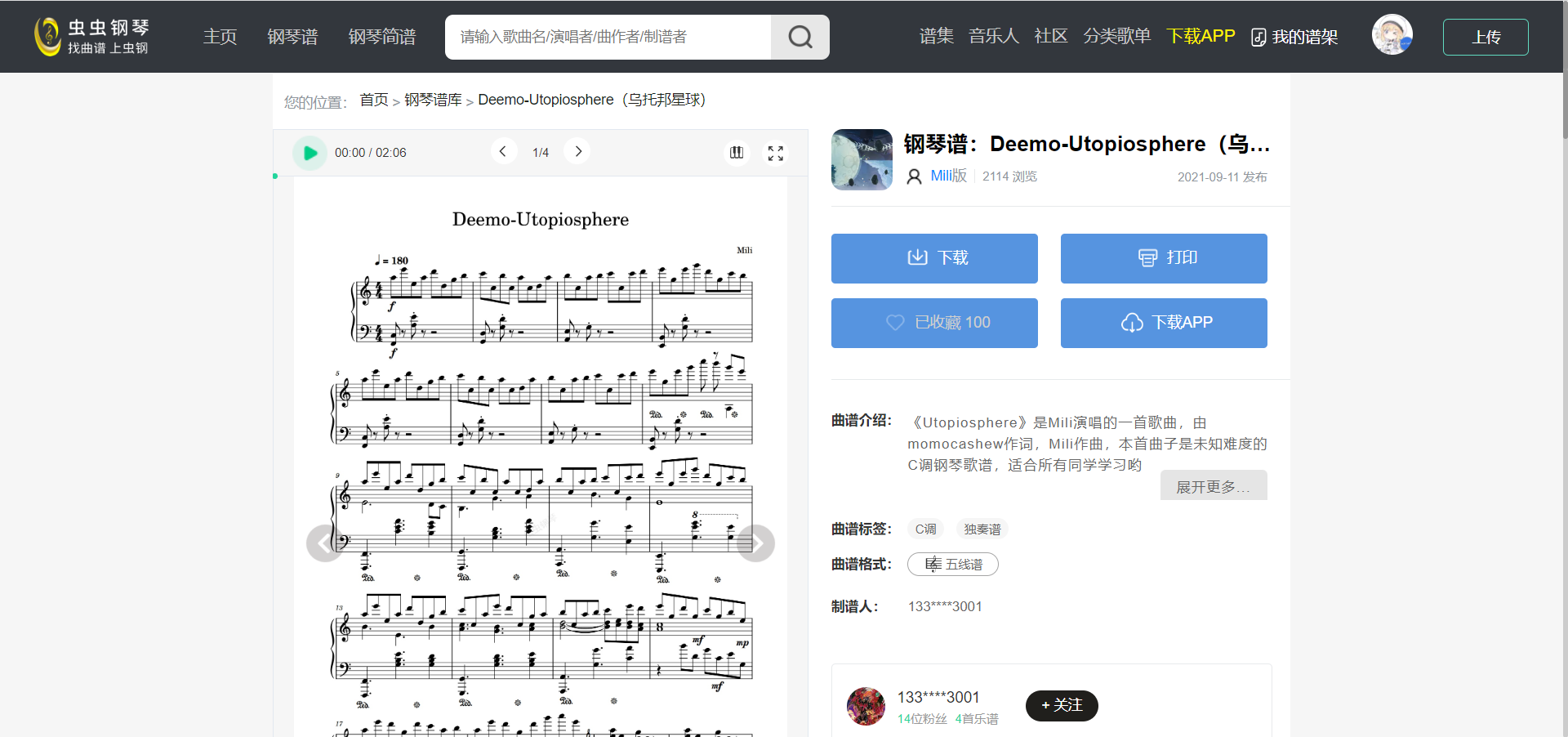Click the 打印 print button

[1164, 258]
